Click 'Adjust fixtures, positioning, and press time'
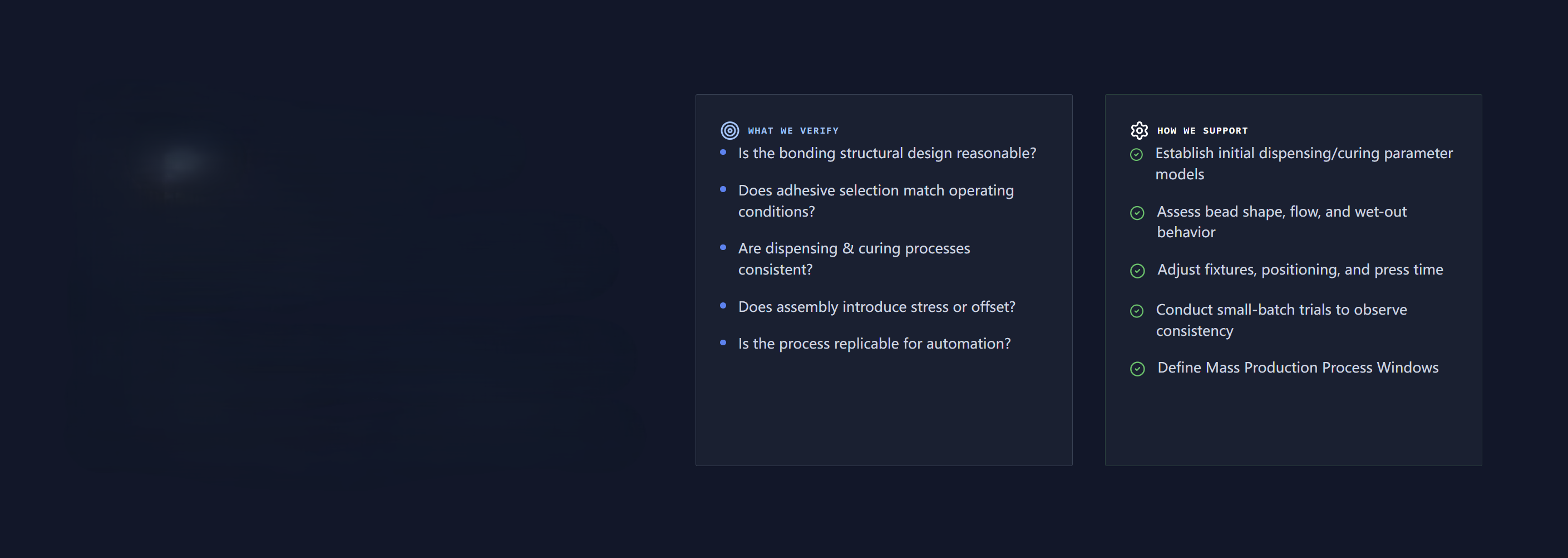Image resolution: width=1568 pixels, height=558 pixels. point(1300,270)
